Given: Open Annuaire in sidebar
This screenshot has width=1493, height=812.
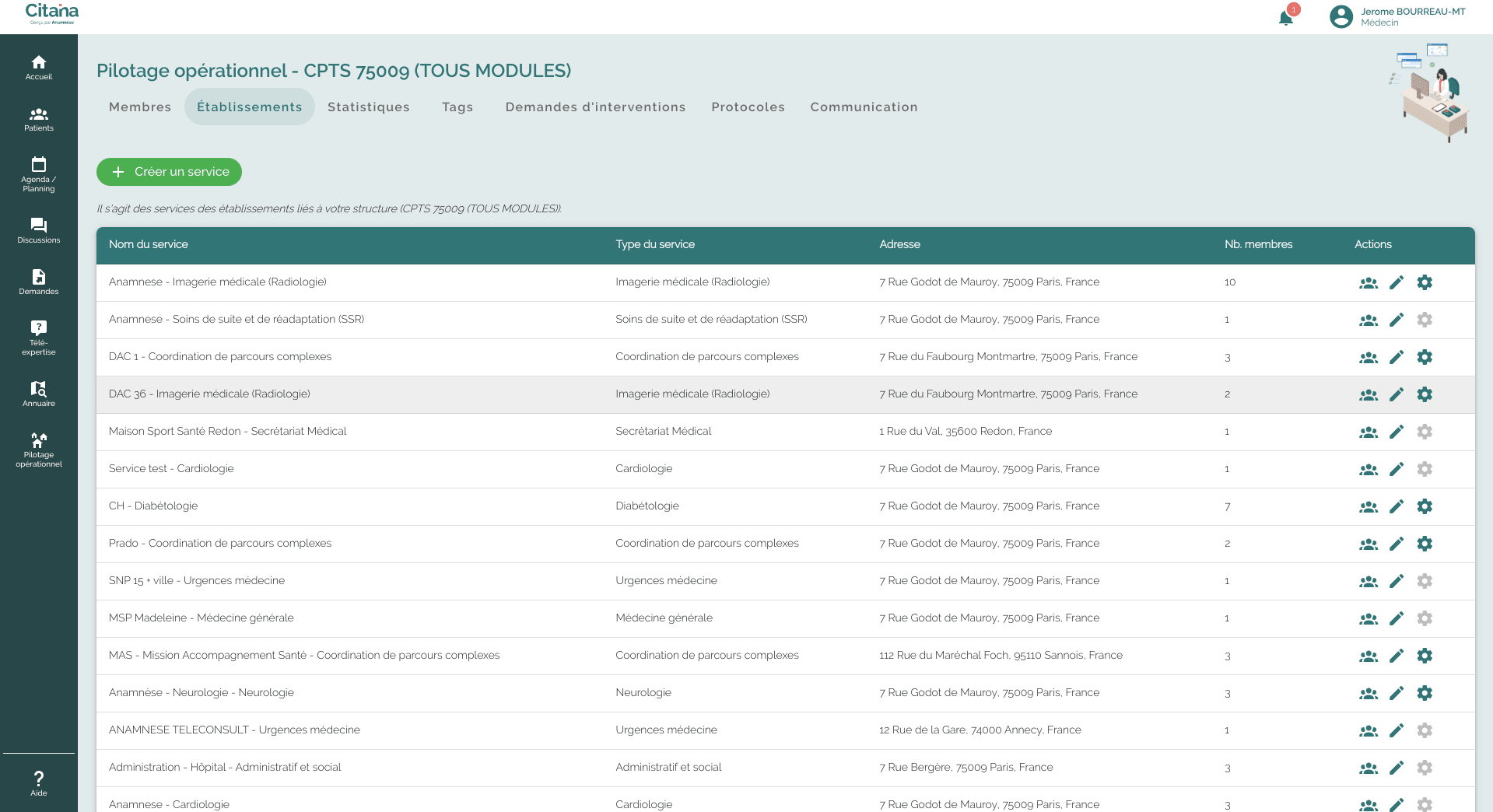Looking at the screenshot, I should coord(39,394).
